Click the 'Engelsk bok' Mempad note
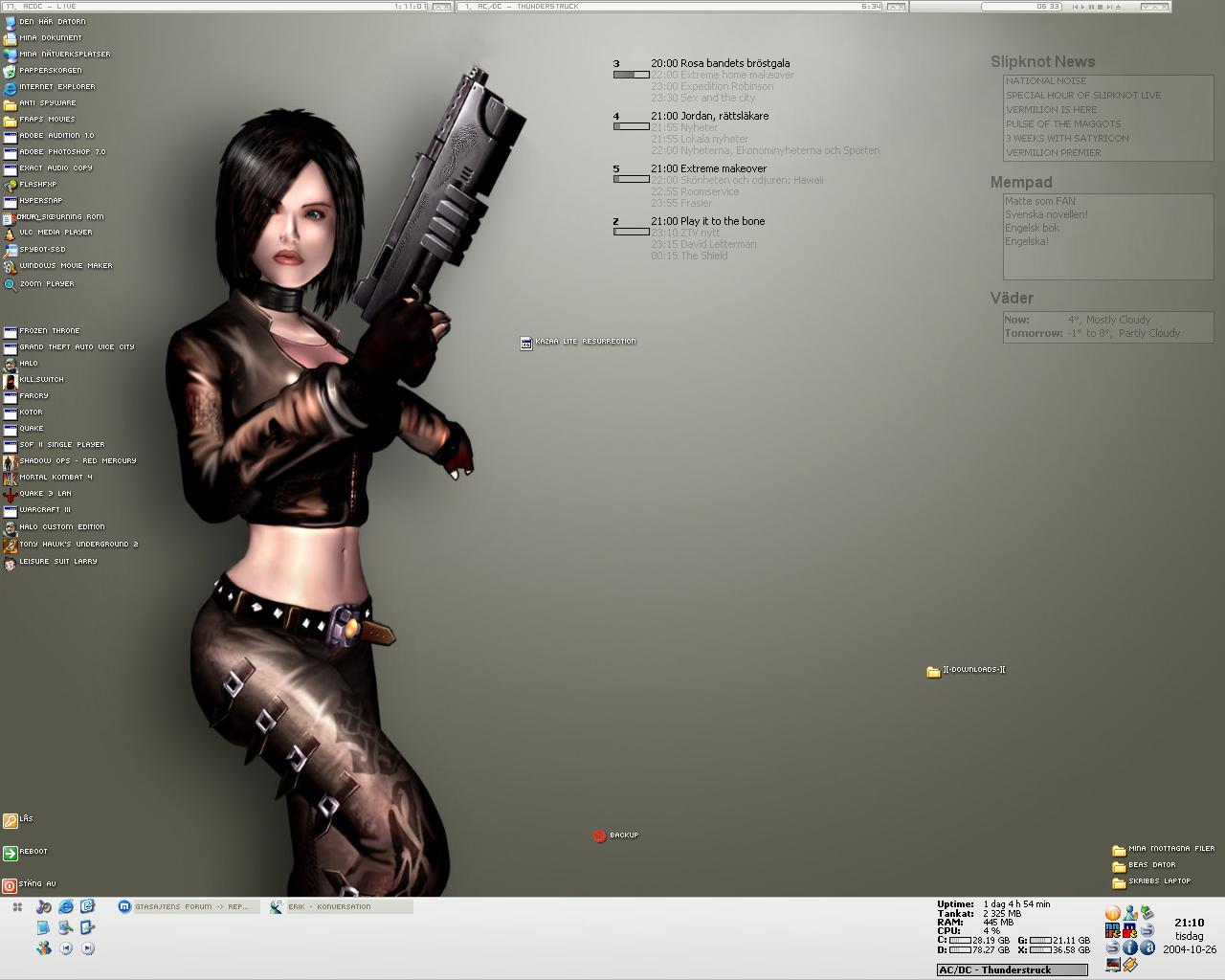The height and width of the screenshot is (980, 1225). coord(1032,229)
